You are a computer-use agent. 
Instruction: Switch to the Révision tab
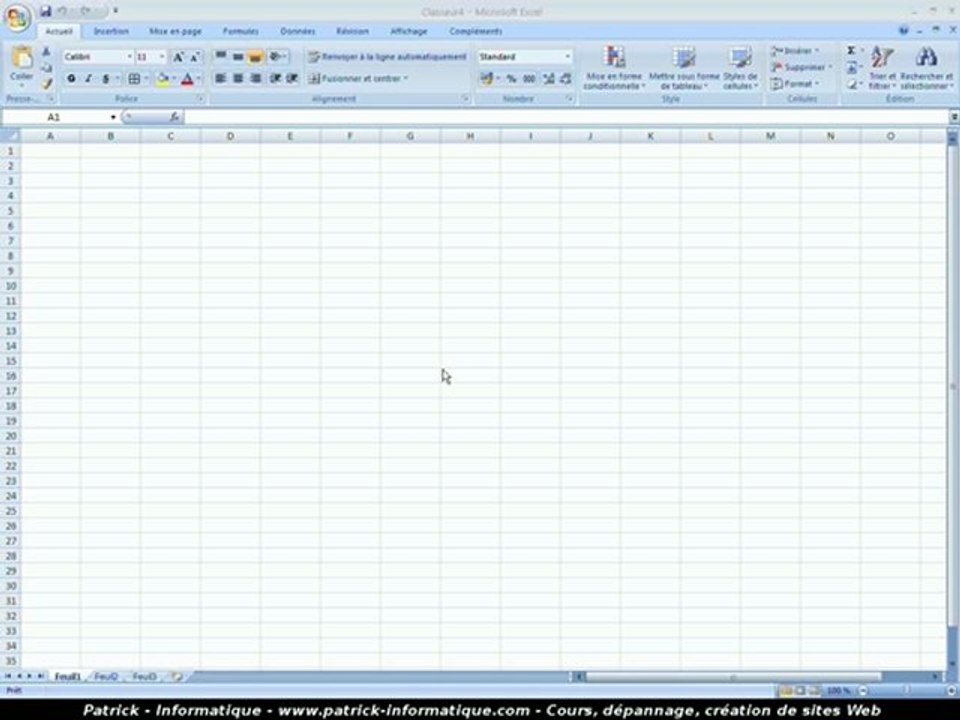pos(353,31)
